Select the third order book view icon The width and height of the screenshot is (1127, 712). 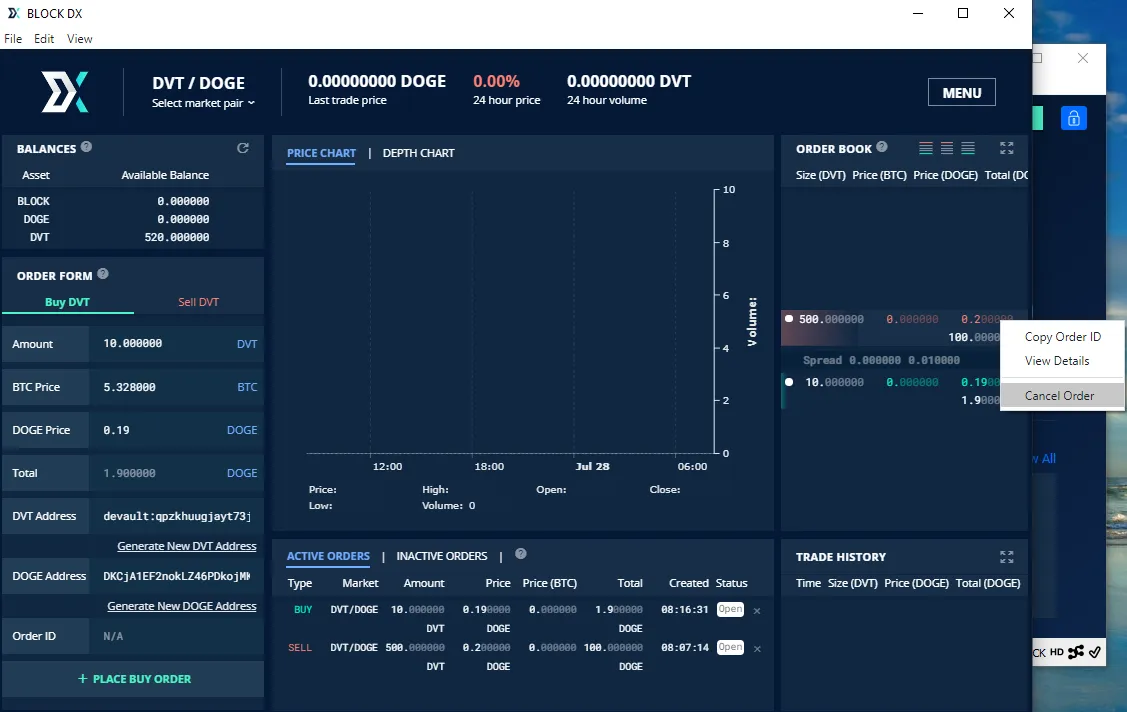pos(968,148)
